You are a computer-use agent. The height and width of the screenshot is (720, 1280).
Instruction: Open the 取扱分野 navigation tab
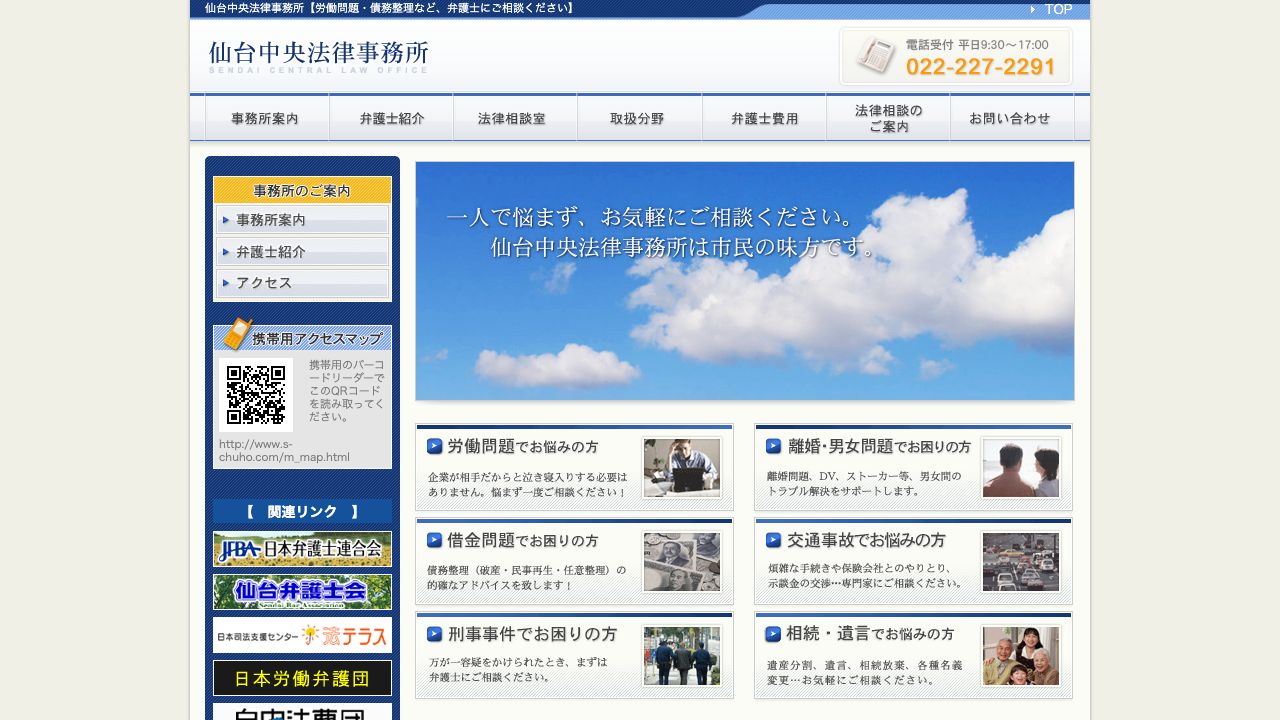coord(639,117)
